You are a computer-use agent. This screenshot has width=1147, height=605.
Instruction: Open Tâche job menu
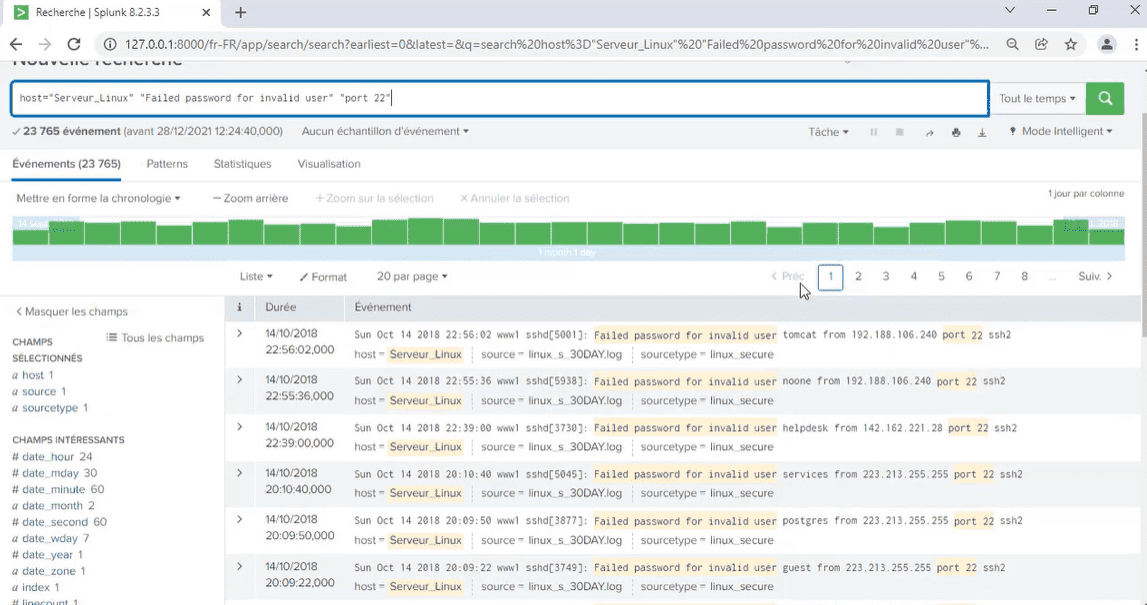[828, 132]
